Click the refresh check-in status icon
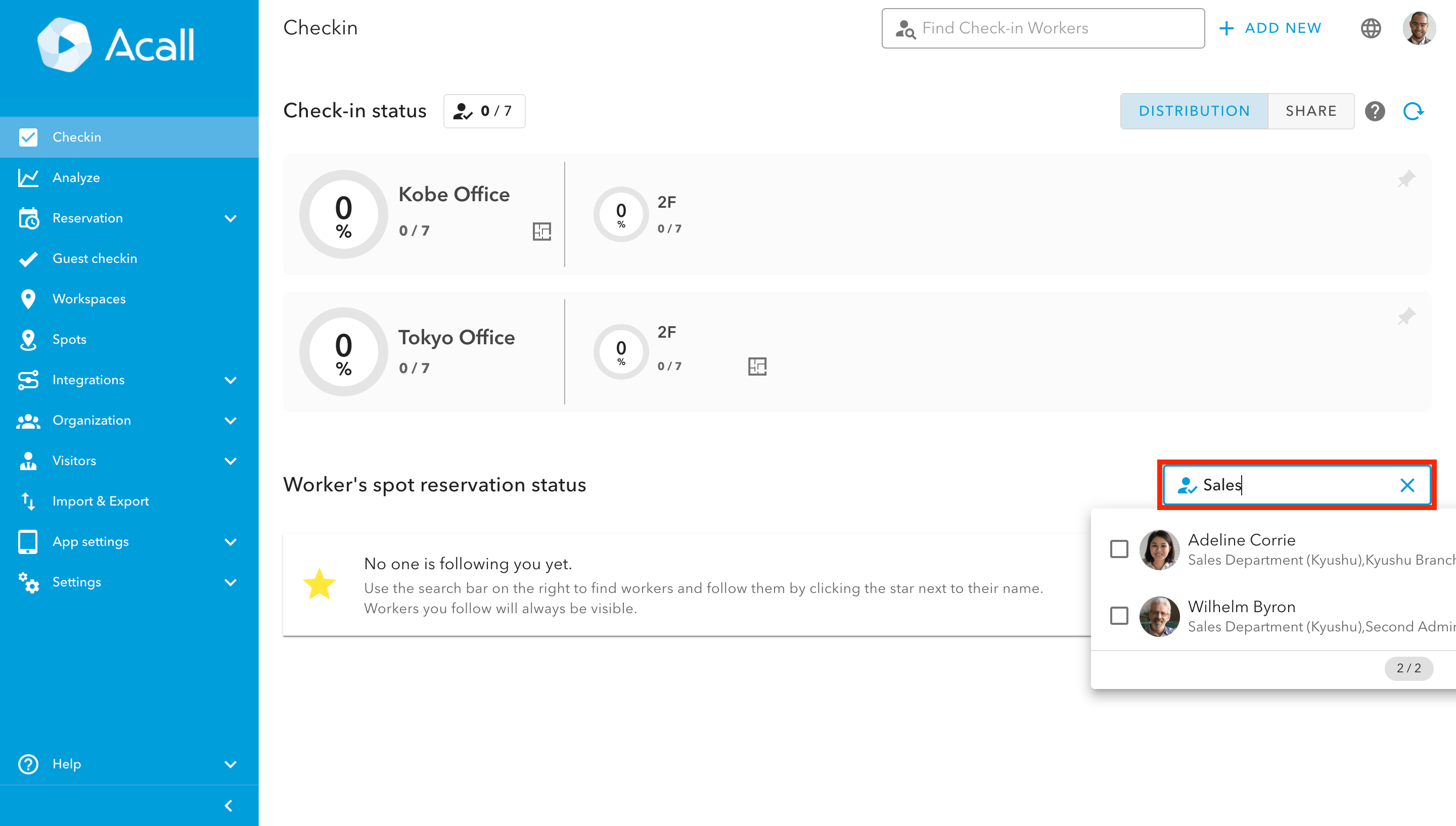1456x826 pixels. [x=1413, y=111]
